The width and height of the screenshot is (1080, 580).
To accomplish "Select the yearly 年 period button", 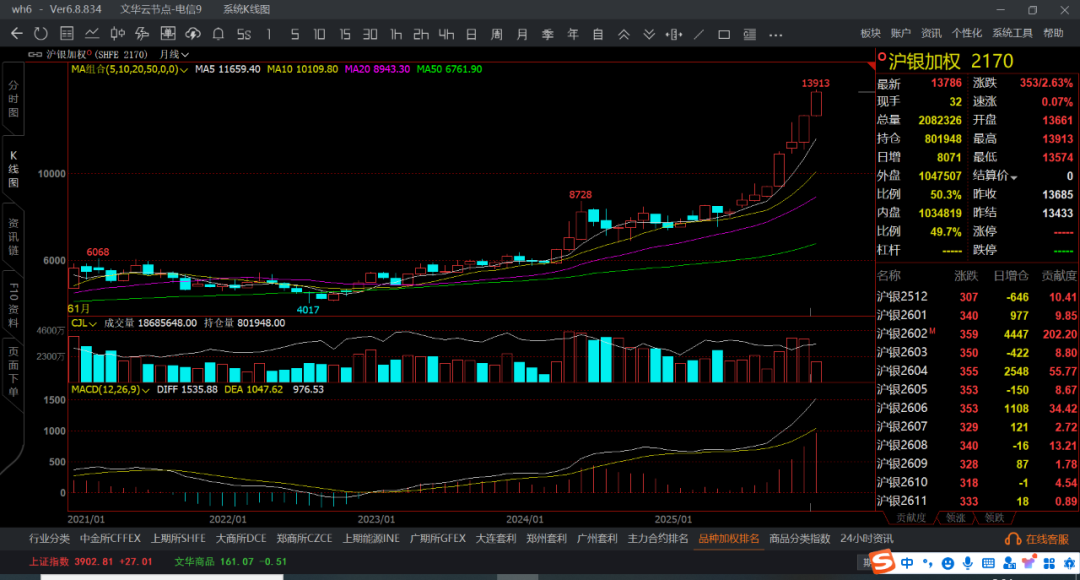I will 572,34.
